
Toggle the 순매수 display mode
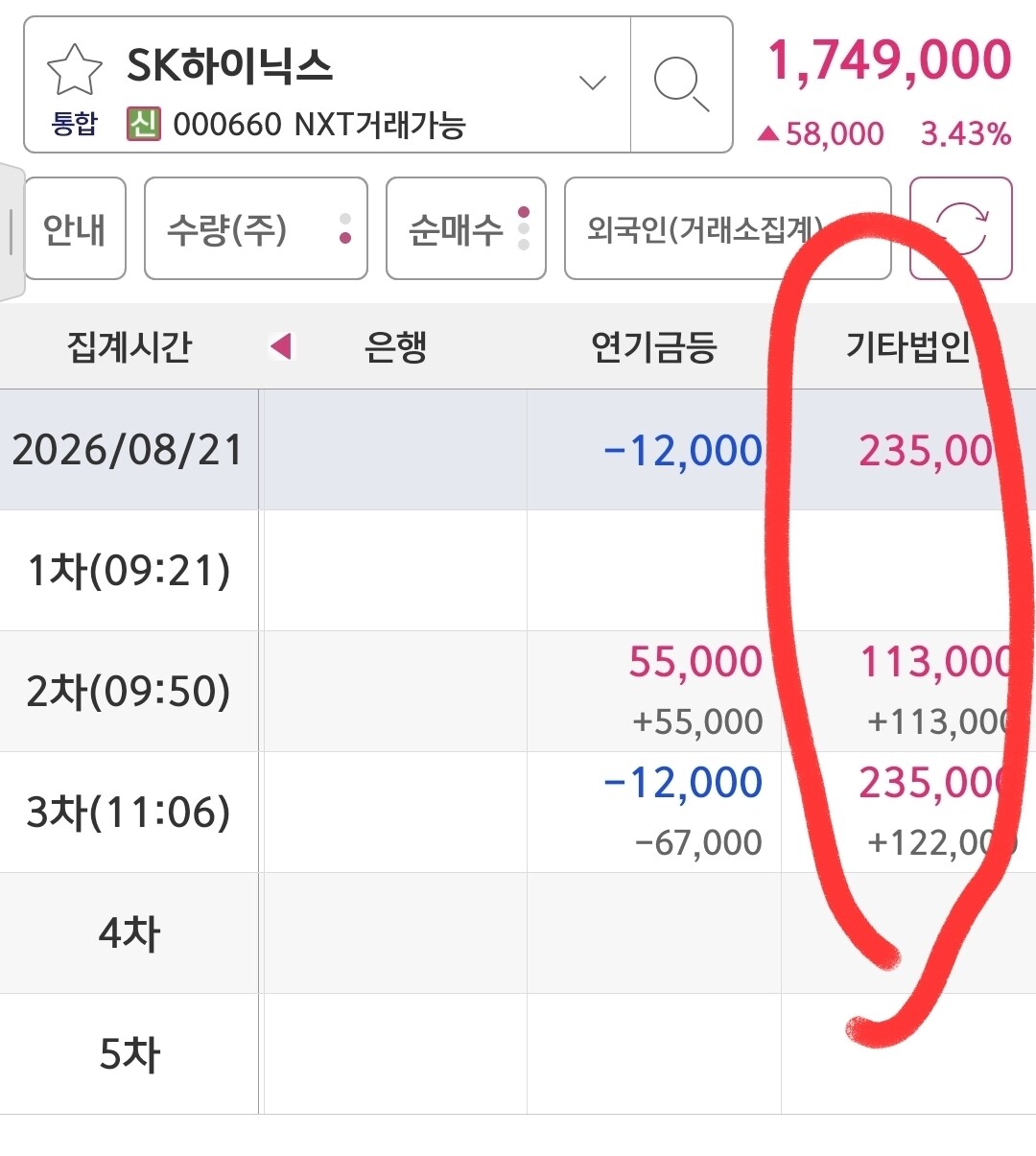[x=466, y=228]
